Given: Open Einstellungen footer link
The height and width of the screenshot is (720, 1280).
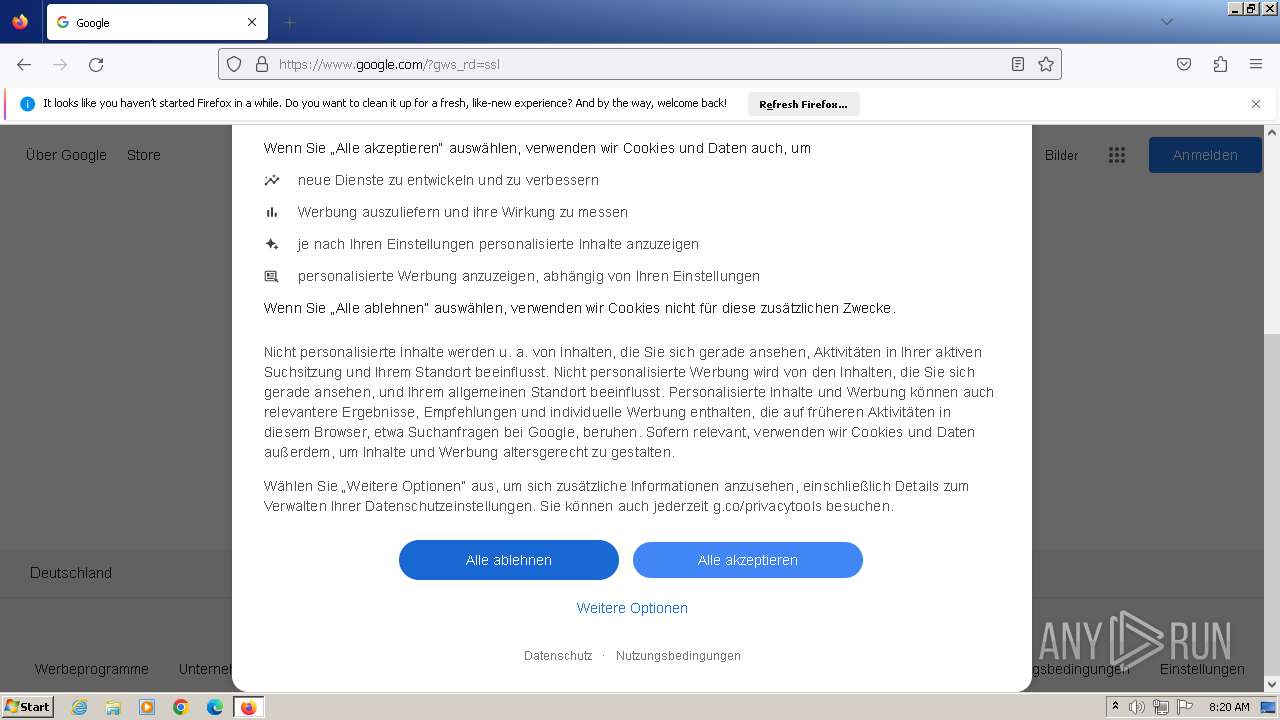Looking at the screenshot, I should tap(1202, 669).
